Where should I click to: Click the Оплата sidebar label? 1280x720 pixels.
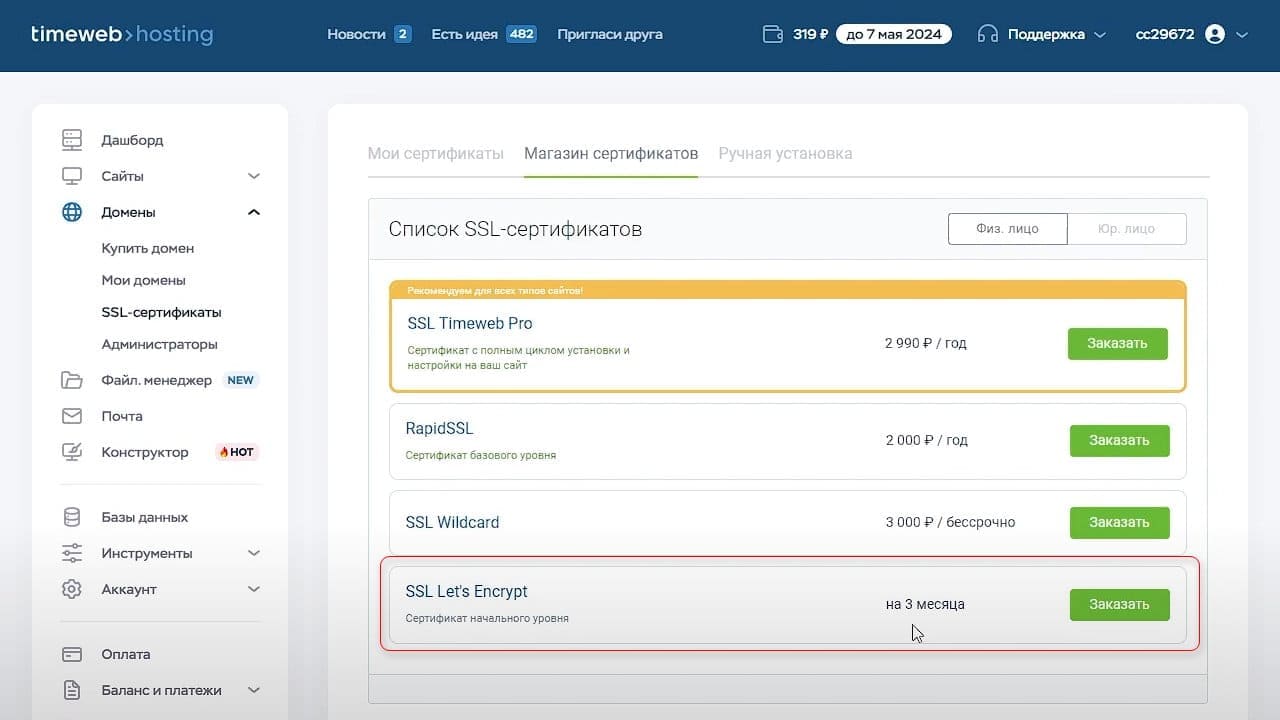(126, 654)
